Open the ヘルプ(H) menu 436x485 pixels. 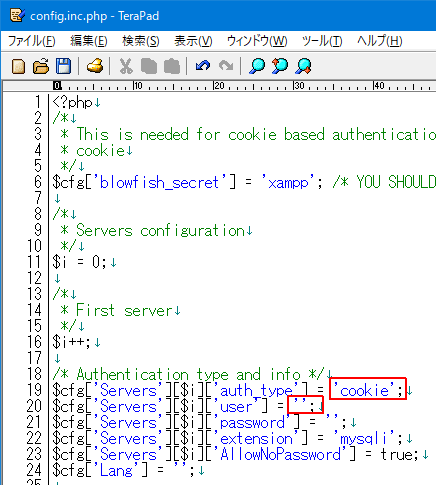(380, 41)
